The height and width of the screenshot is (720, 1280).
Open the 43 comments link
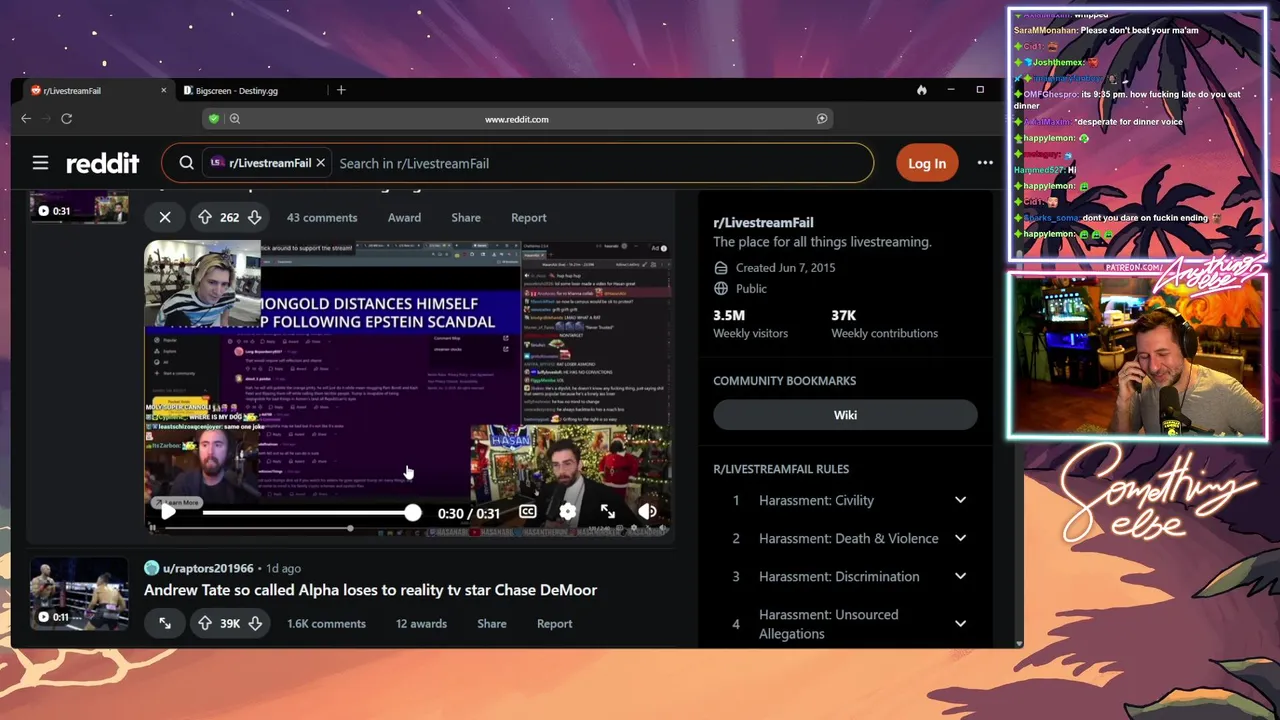pos(322,217)
